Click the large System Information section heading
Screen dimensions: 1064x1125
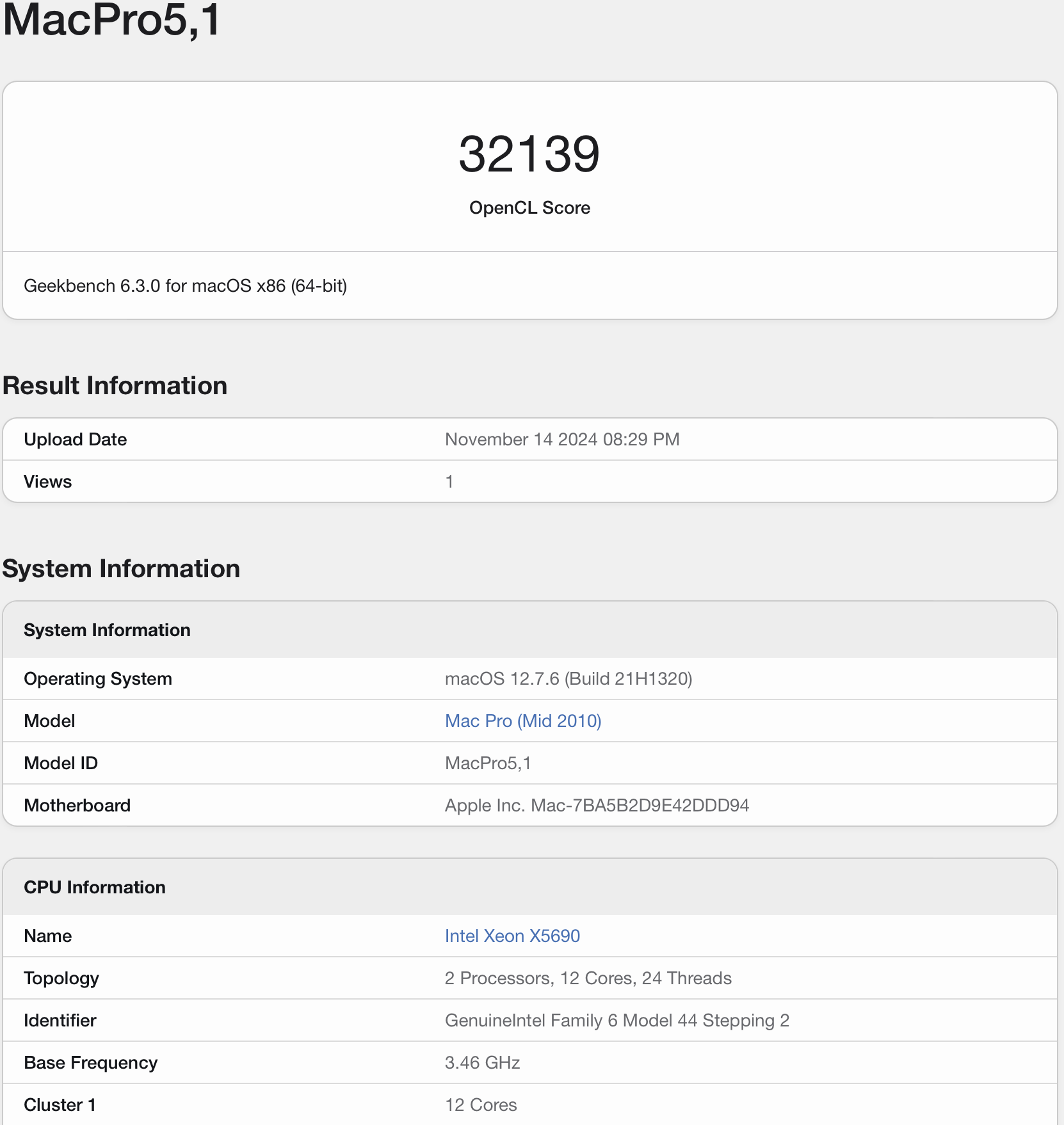point(122,569)
